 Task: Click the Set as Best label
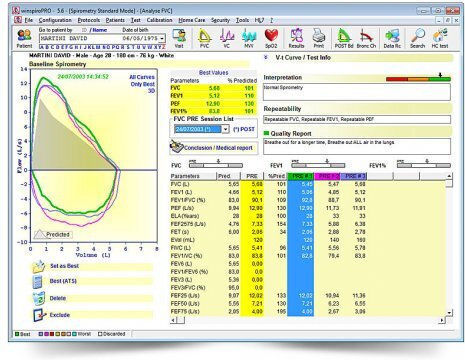tap(64, 266)
